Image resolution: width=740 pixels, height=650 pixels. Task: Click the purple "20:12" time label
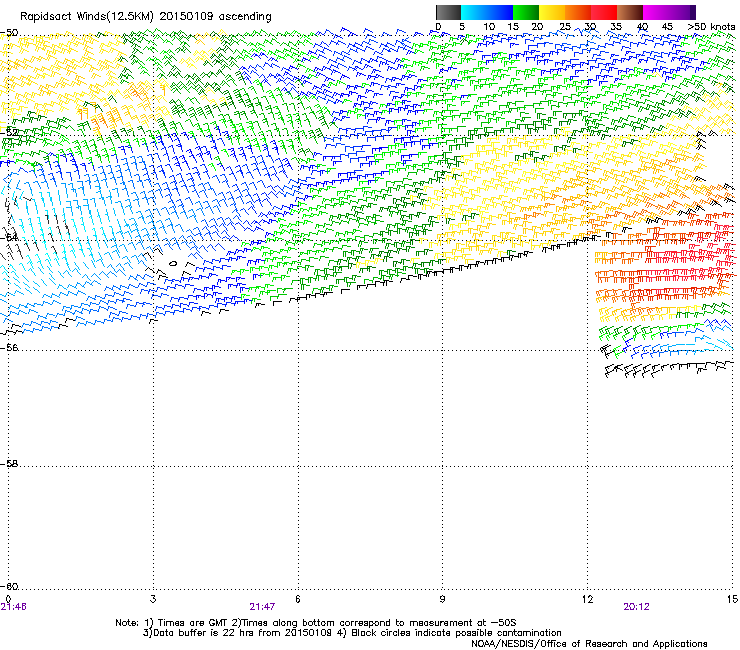[636, 607]
